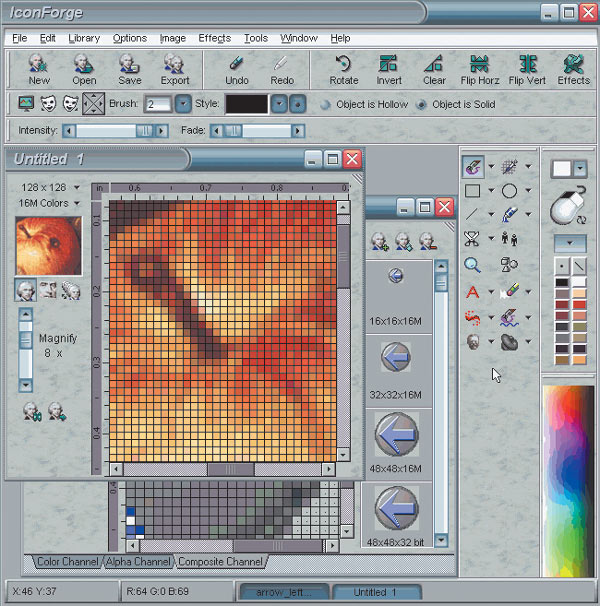Click the Intensity slider thumb

tap(145, 131)
